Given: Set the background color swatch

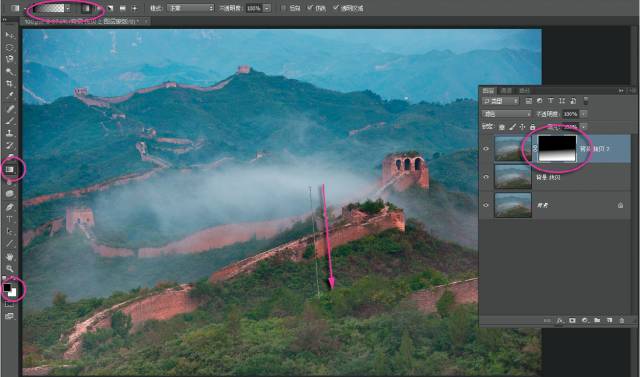Looking at the screenshot, I should (13, 293).
